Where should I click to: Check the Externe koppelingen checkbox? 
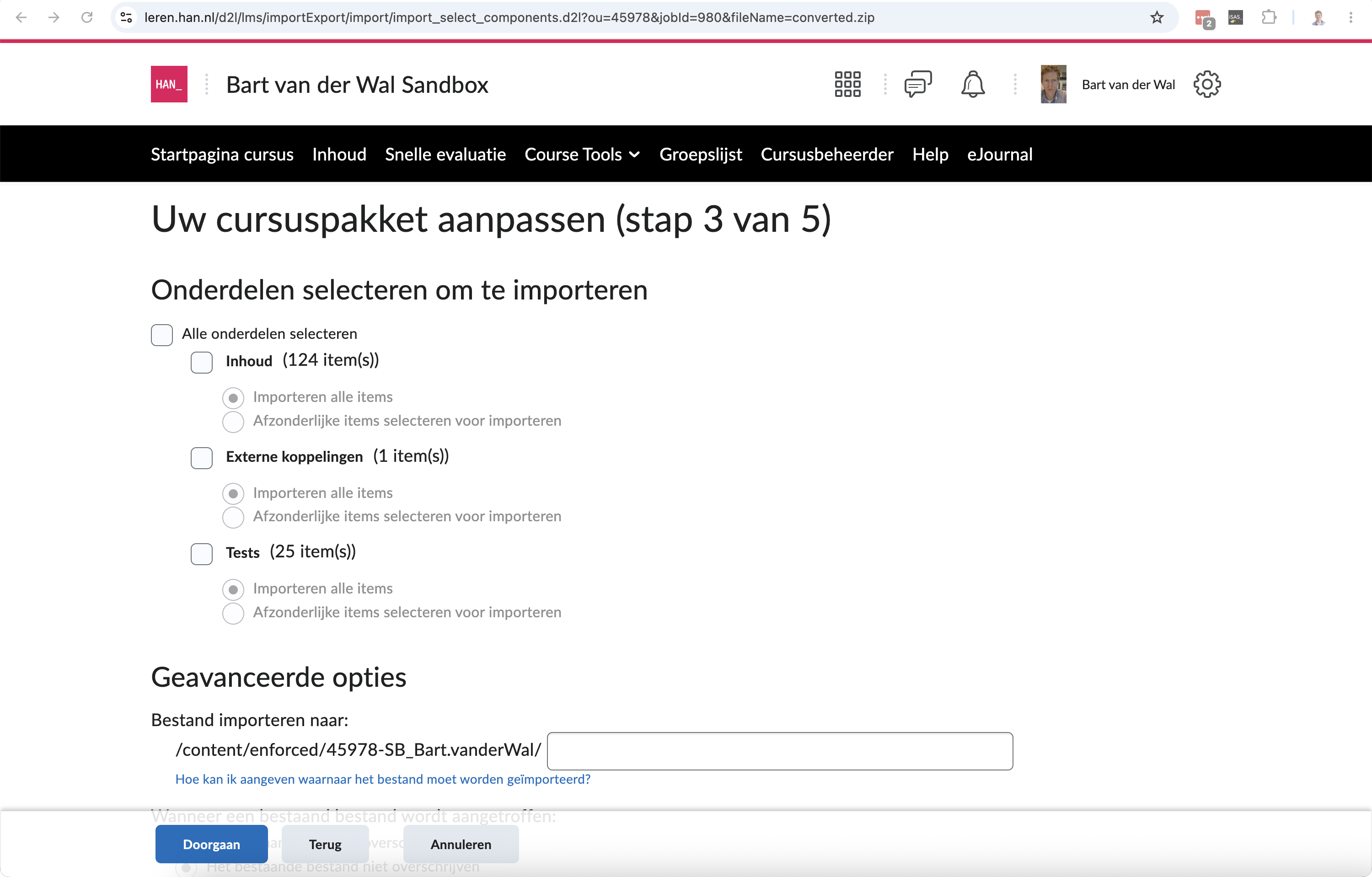pyautogui.click(x=202, y=458)
